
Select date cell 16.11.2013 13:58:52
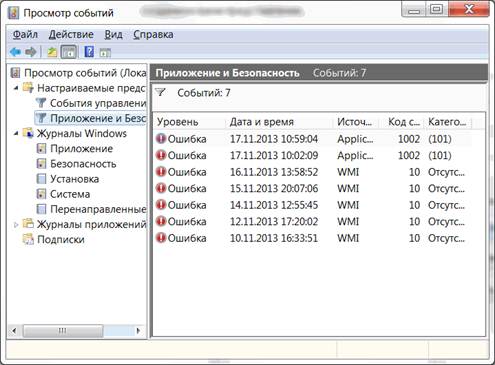(274, 172)
